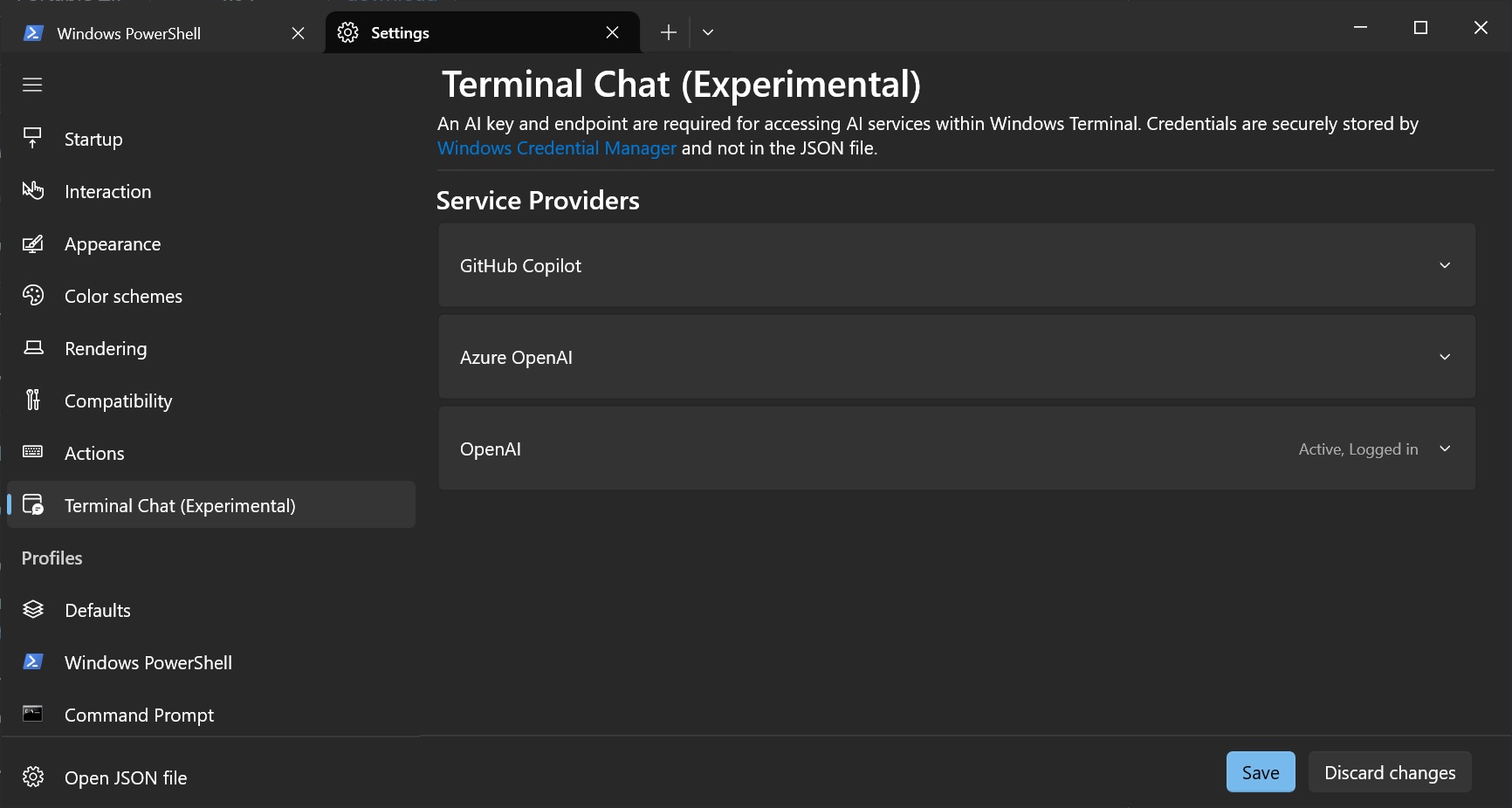Screen dimensions: 1512x808
Task: Click the Windows Credential Manager link
Action: [556, 148]
